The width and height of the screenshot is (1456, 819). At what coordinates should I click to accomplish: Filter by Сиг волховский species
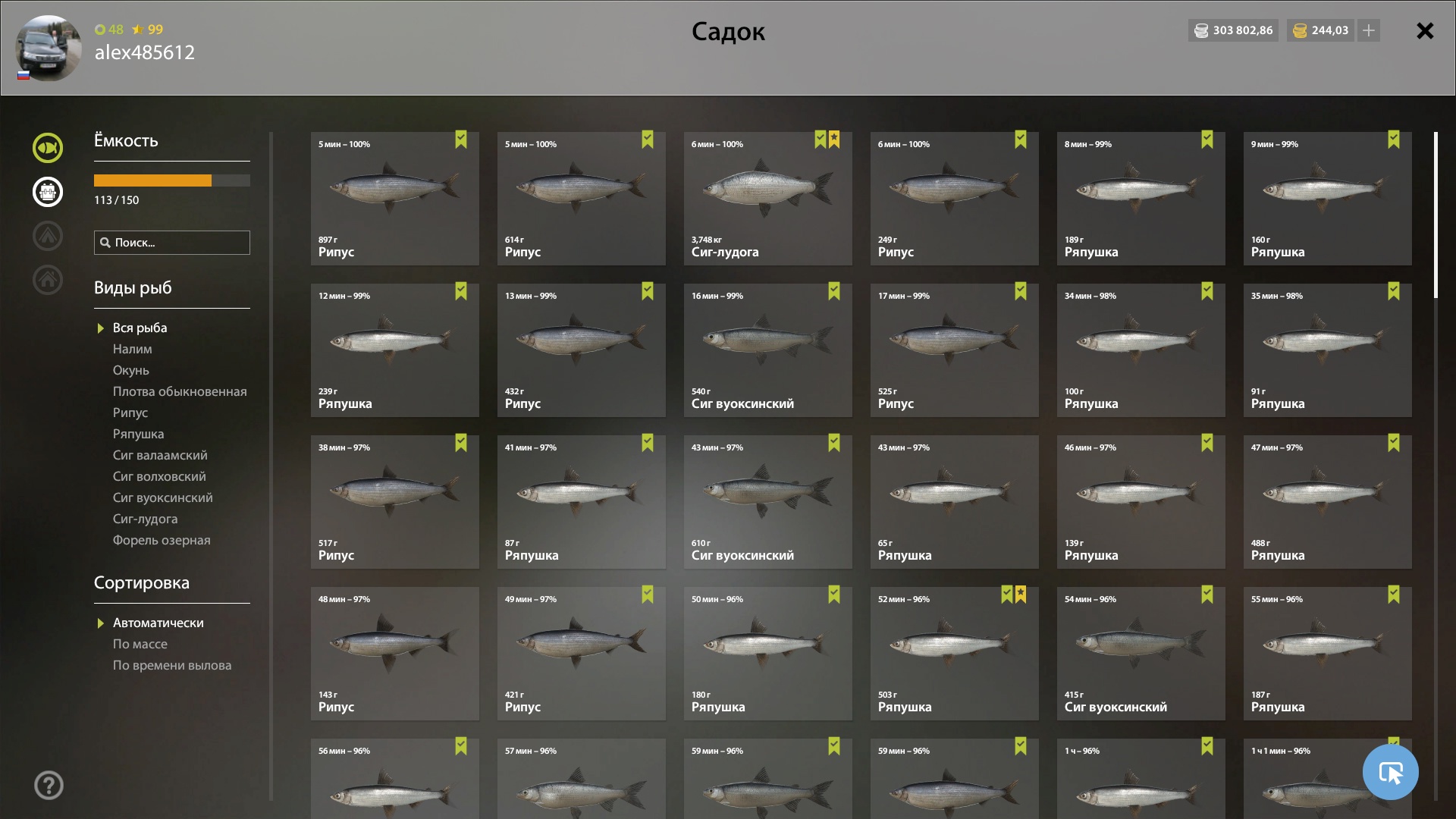[x=159, y=476]
